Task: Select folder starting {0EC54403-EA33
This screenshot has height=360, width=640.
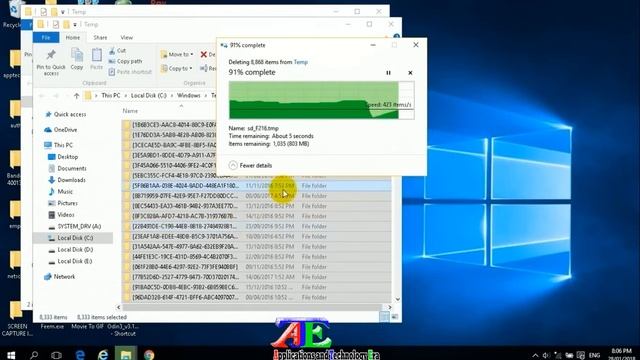Action: click(257, 206)
